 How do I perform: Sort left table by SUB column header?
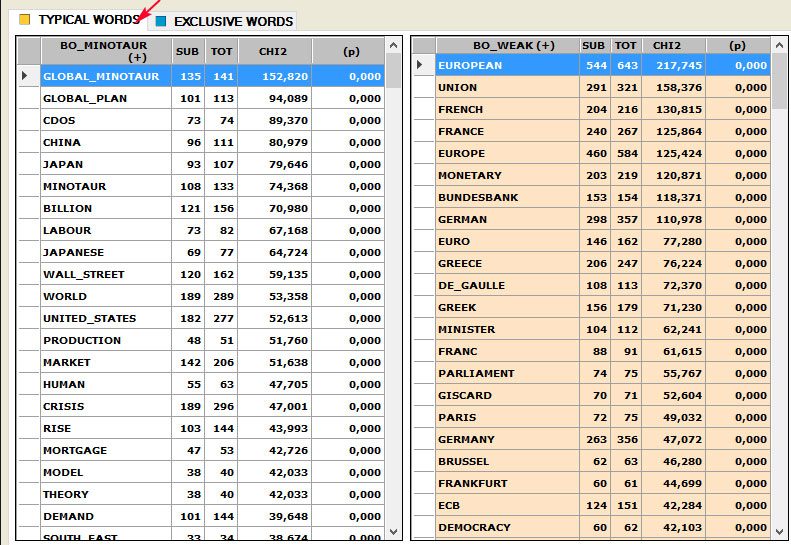(188, 51)
